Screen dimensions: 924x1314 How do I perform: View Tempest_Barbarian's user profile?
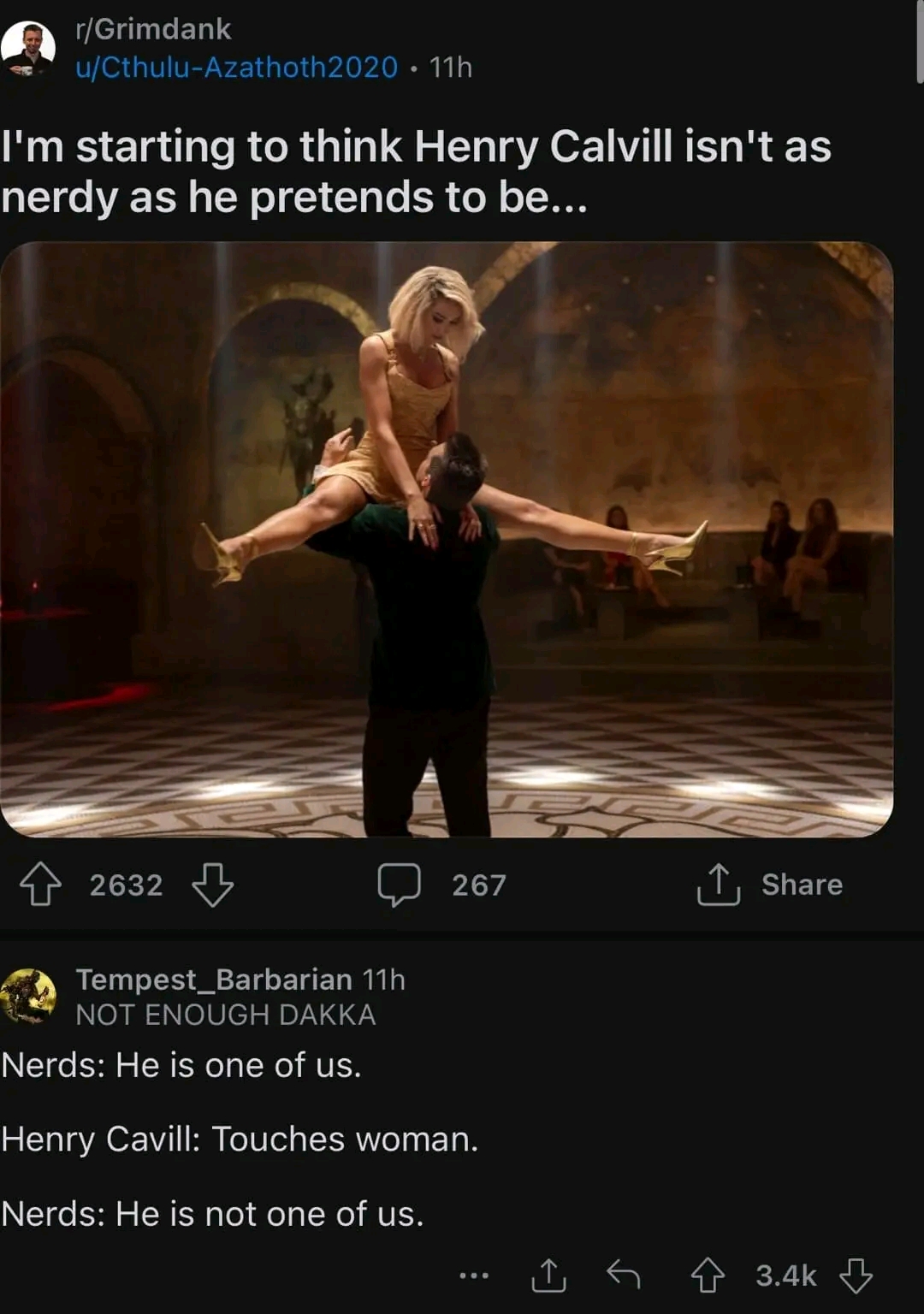pos(214,979)
